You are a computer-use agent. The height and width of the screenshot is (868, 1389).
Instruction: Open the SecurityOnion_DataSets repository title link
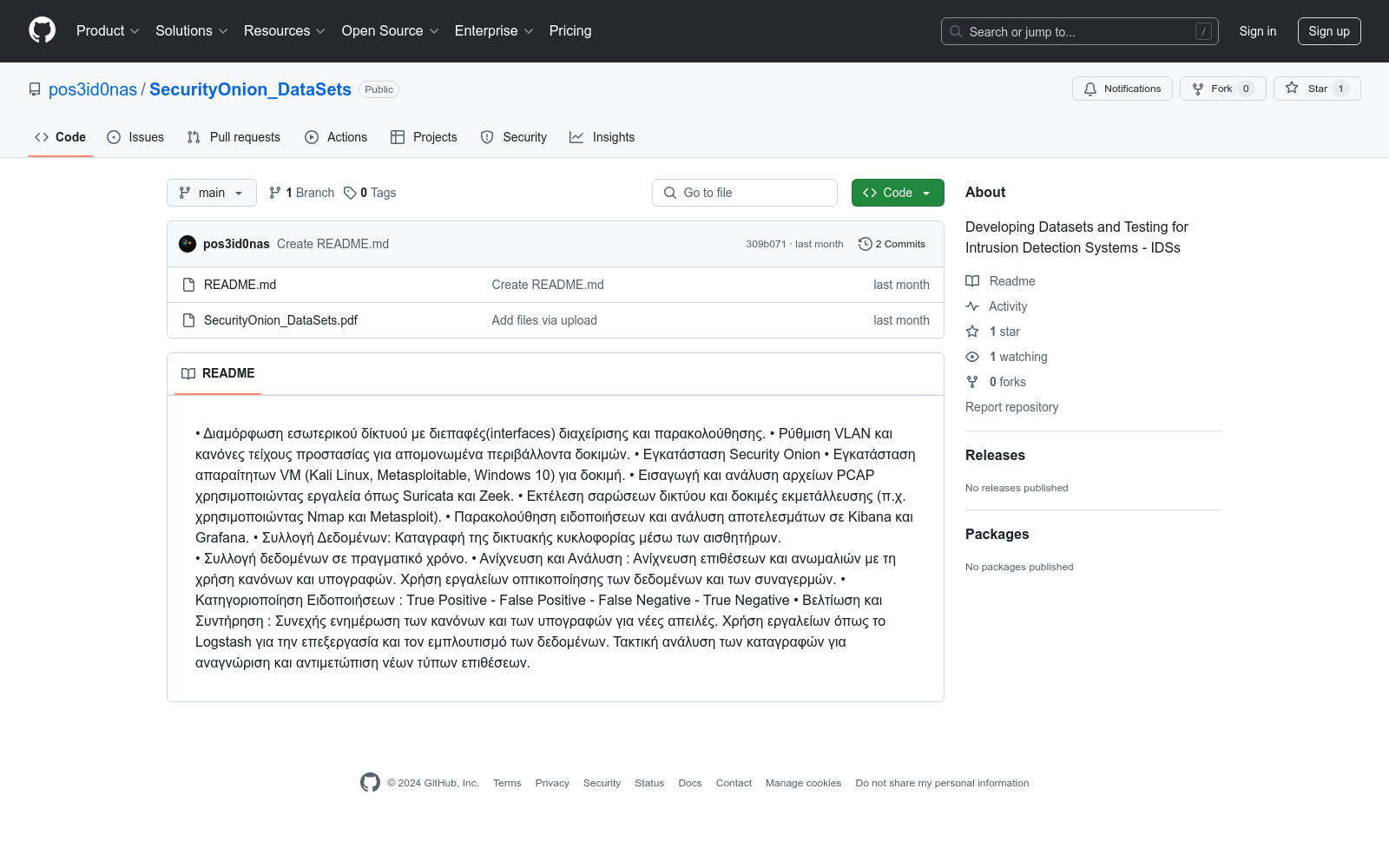pyautogui.click(x=250, y=89)
